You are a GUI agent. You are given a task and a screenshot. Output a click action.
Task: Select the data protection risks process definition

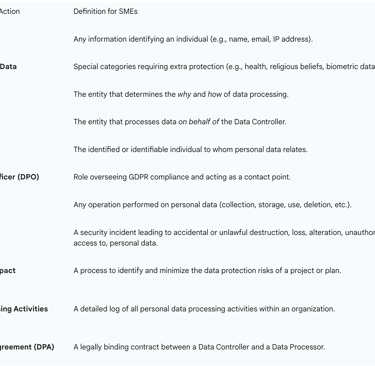[207, 271]
